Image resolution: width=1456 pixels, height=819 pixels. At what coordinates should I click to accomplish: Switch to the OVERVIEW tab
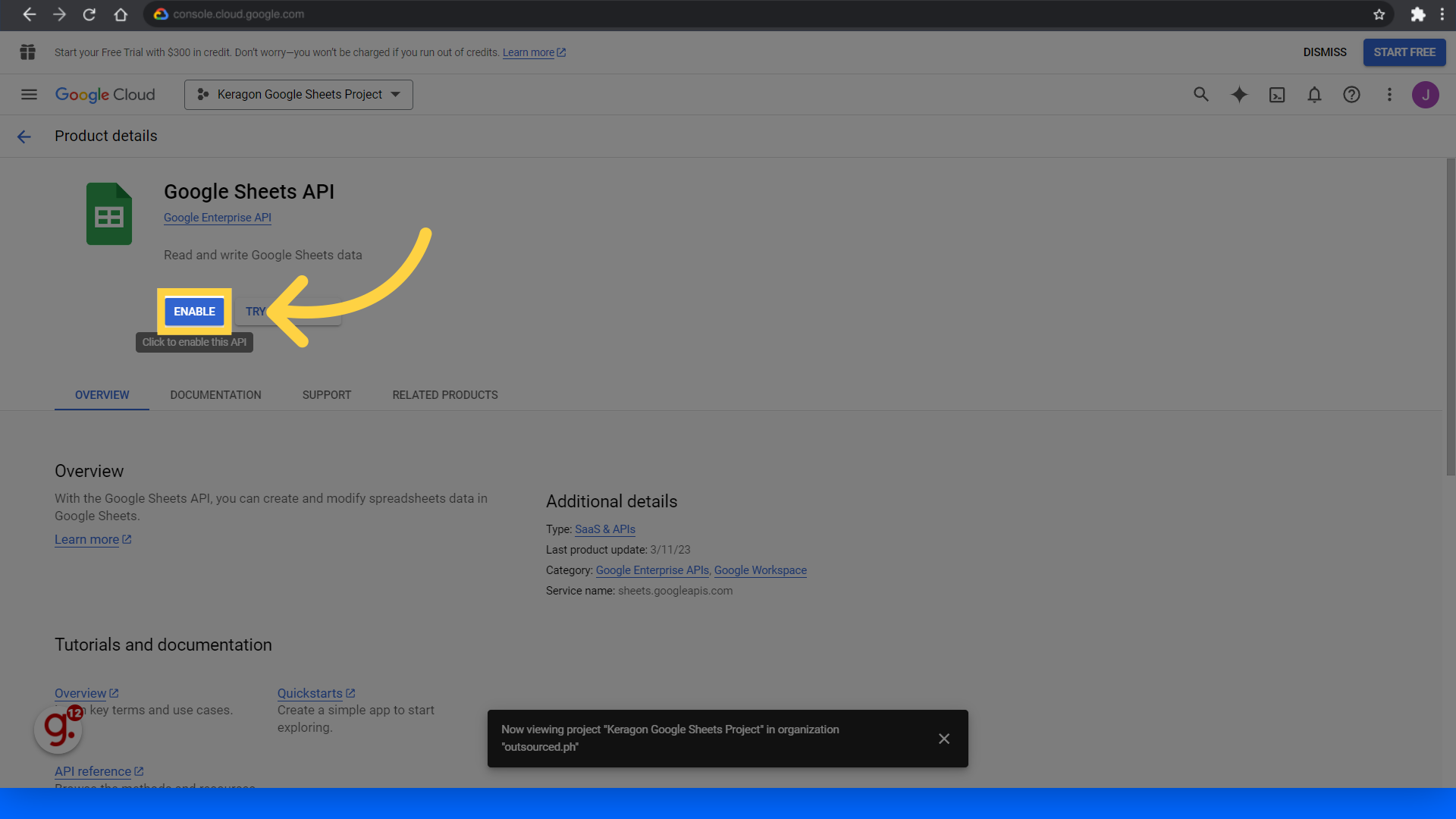(102, 395)
